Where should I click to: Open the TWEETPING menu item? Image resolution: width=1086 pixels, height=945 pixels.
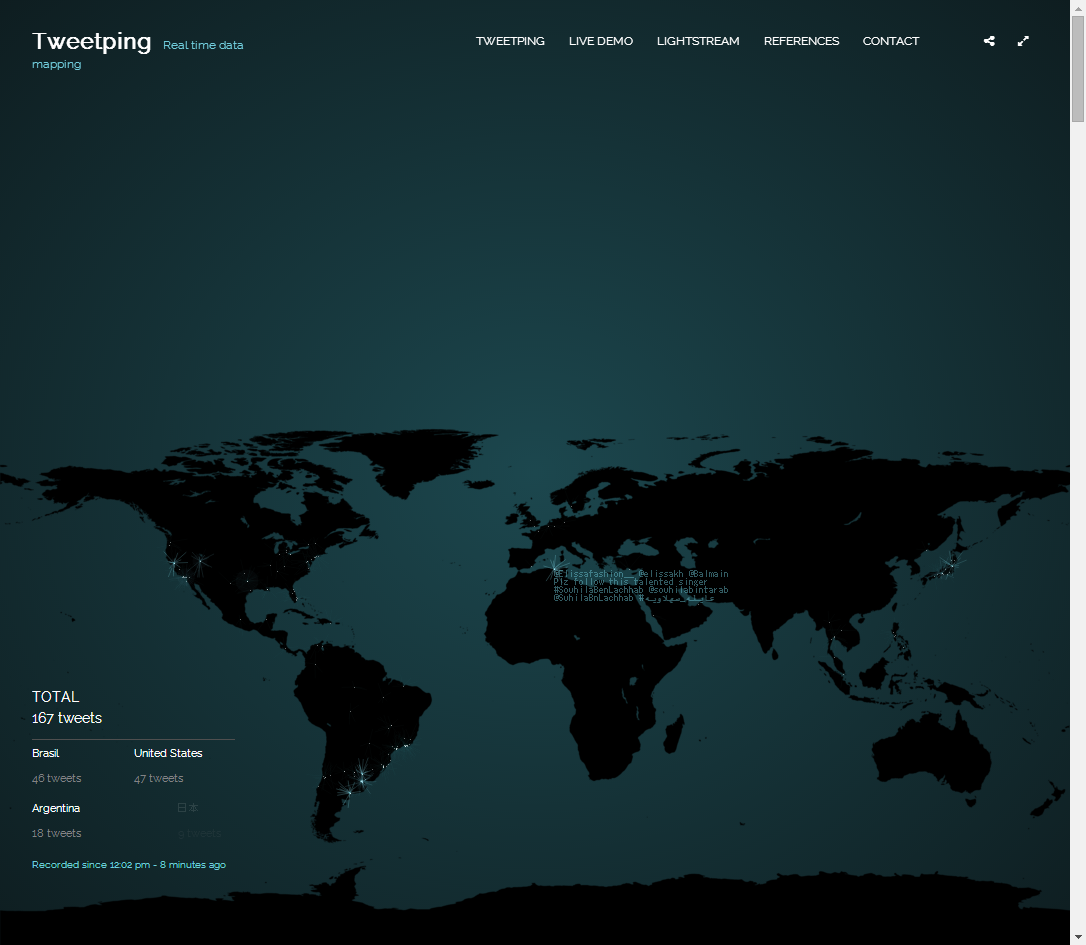510,42
